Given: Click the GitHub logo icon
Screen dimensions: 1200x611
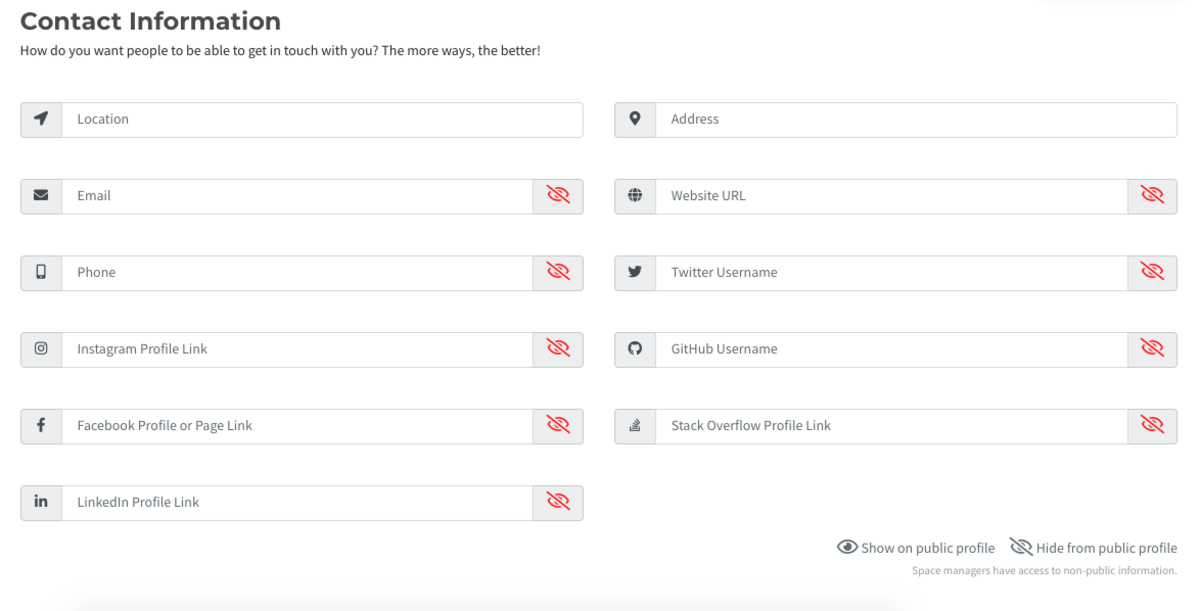Looking at the screenshot, I should (x=635, y=349).
